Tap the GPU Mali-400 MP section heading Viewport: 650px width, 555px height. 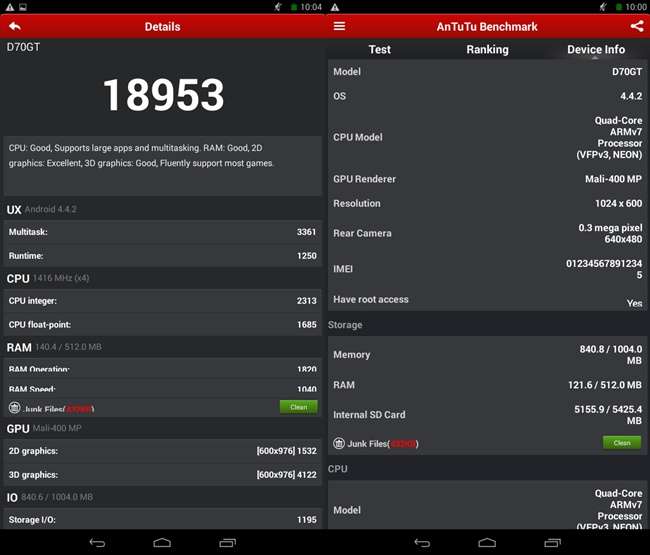tap(44, 428)
